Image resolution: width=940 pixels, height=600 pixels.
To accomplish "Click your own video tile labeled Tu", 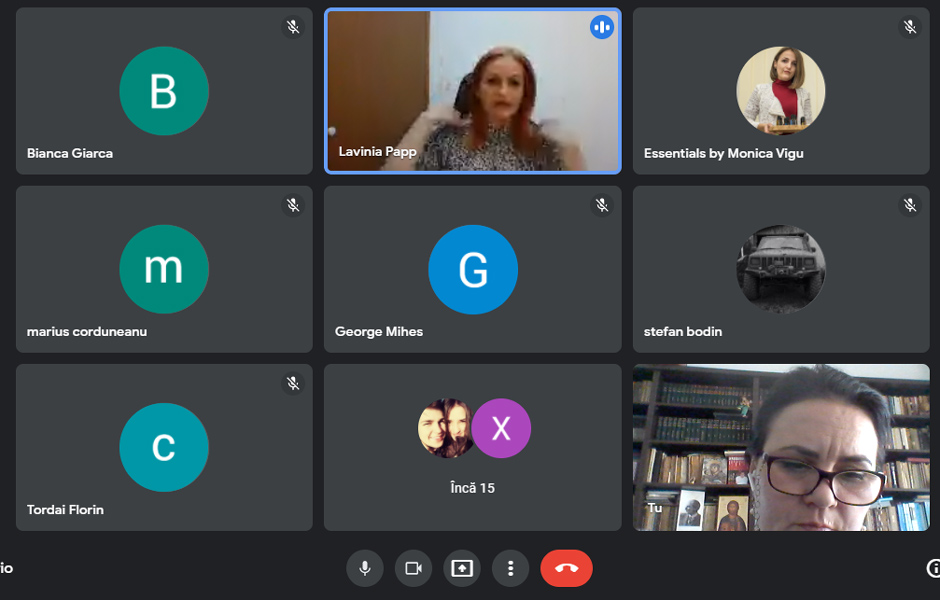I will point(781,447).
